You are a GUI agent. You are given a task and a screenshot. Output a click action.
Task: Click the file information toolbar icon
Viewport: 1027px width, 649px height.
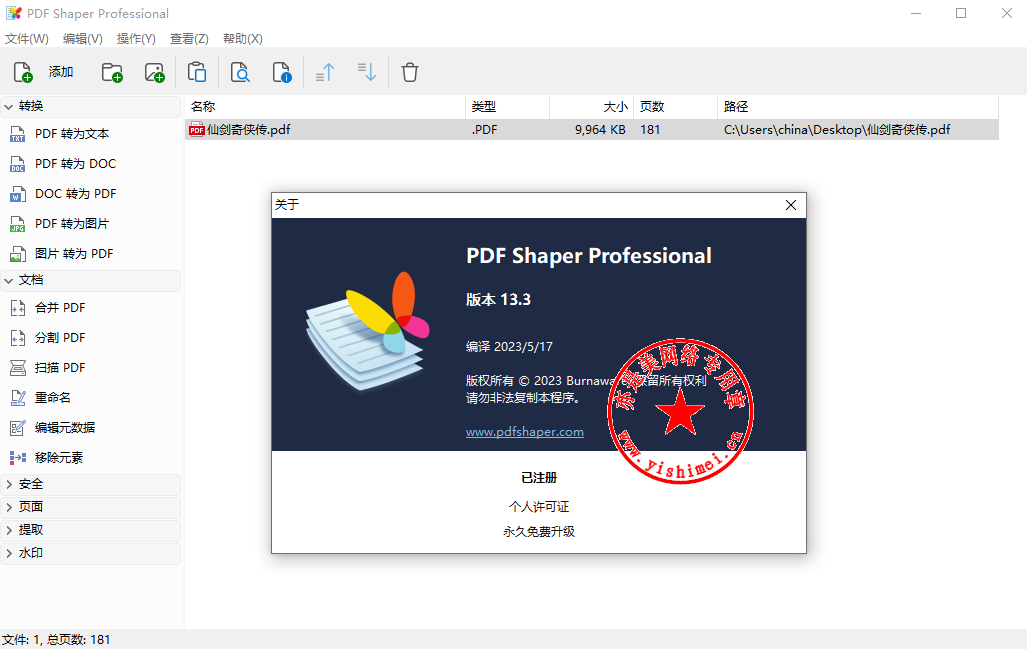(x=282, y=72)
